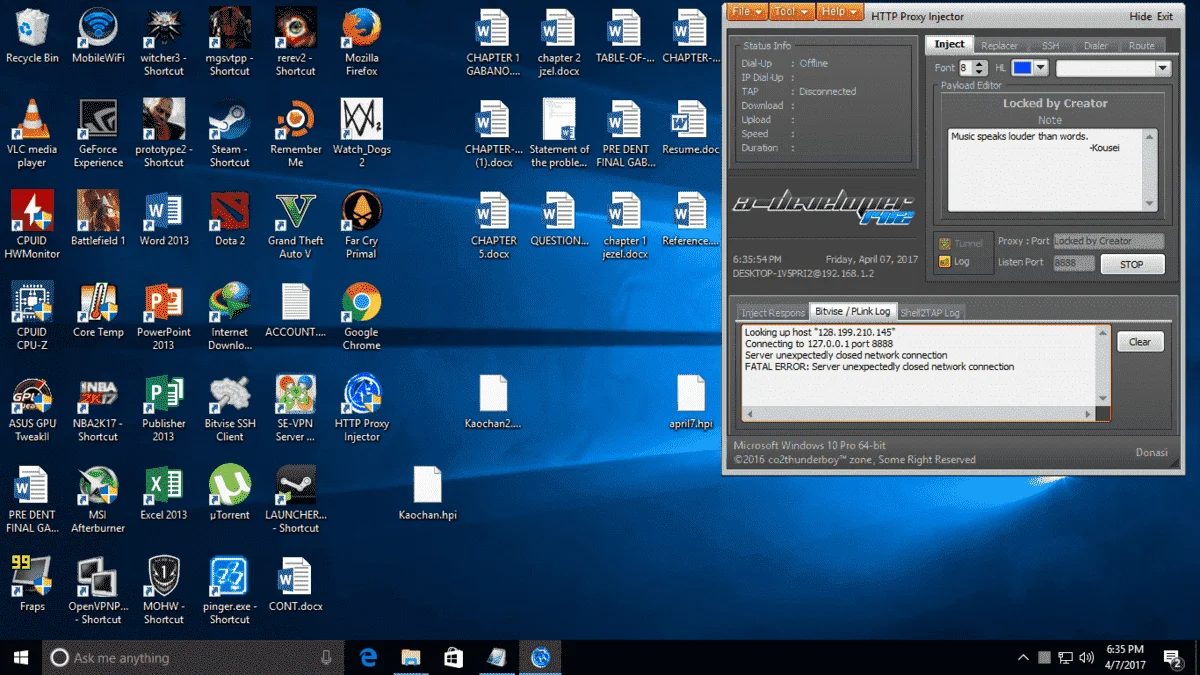
Task: Click the log scrollbar down arrow
Action: point(1103,398)
